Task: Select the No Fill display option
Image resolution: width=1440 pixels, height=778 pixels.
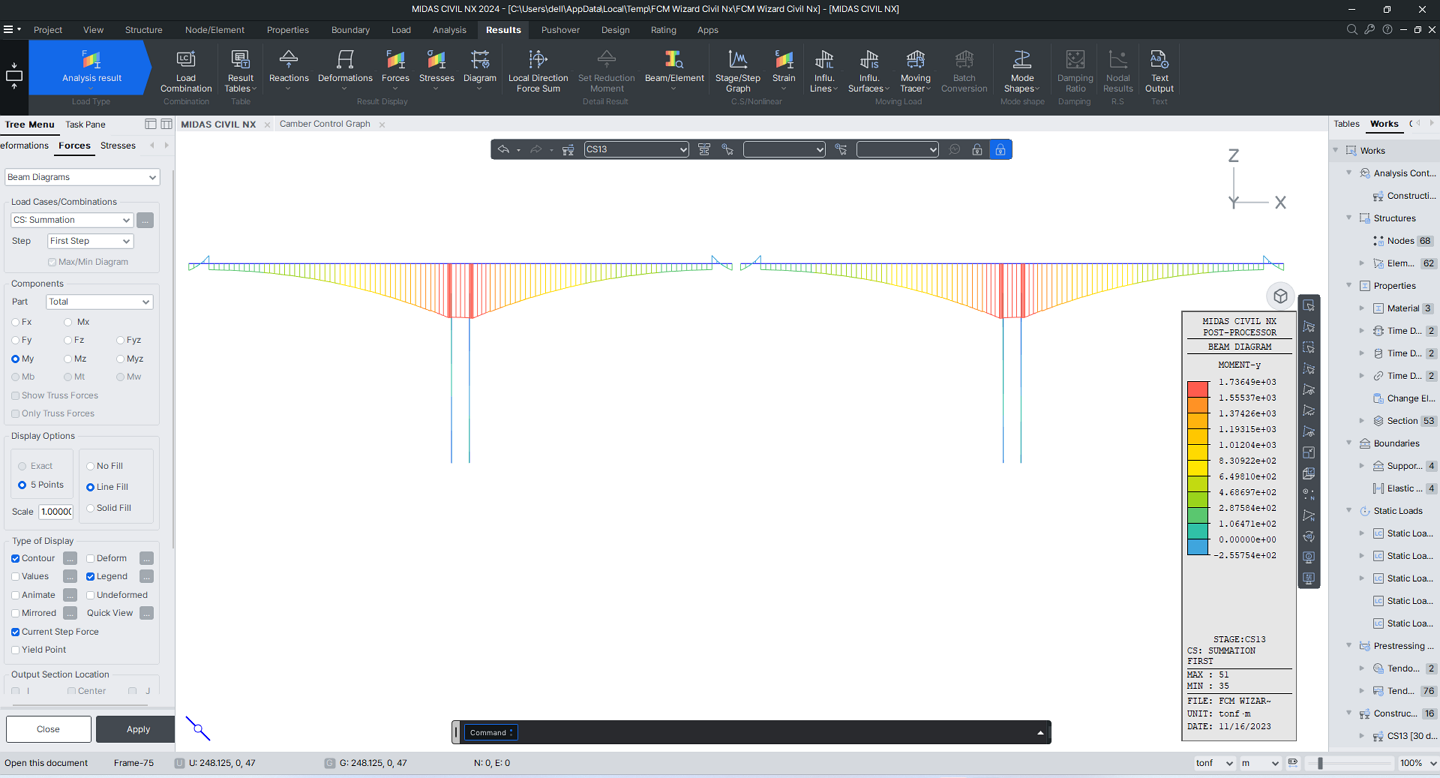Action: tap(90, 466)
